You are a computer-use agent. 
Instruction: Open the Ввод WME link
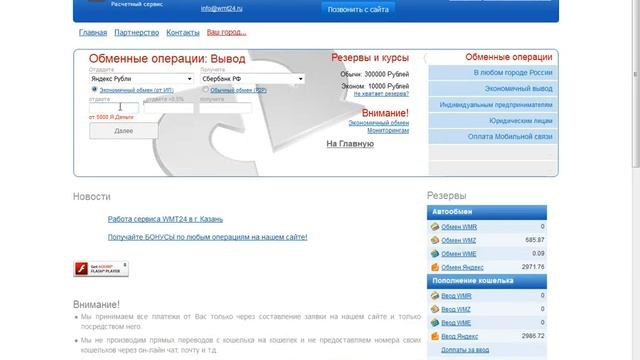click(x=456, y=323)
